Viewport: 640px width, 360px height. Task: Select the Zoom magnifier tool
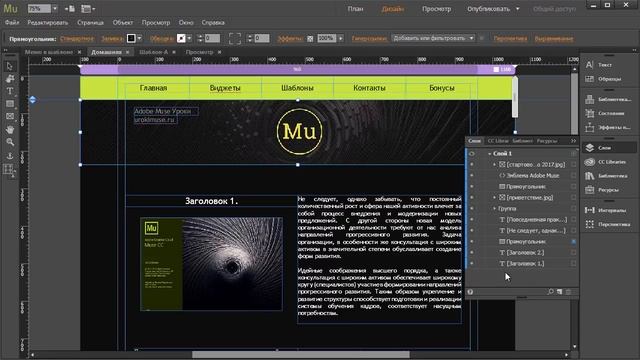tap(10, 142)
